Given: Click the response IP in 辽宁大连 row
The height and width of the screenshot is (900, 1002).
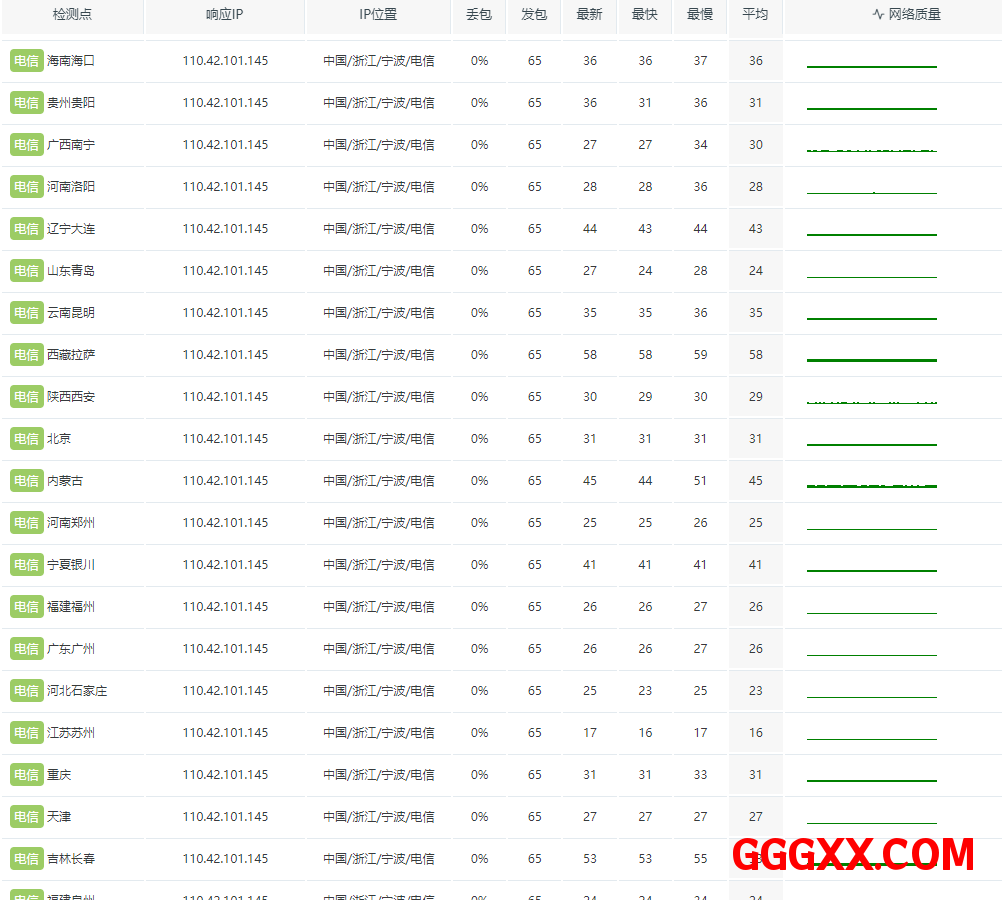Looking at the screenshot, I should tap(225, 229).
